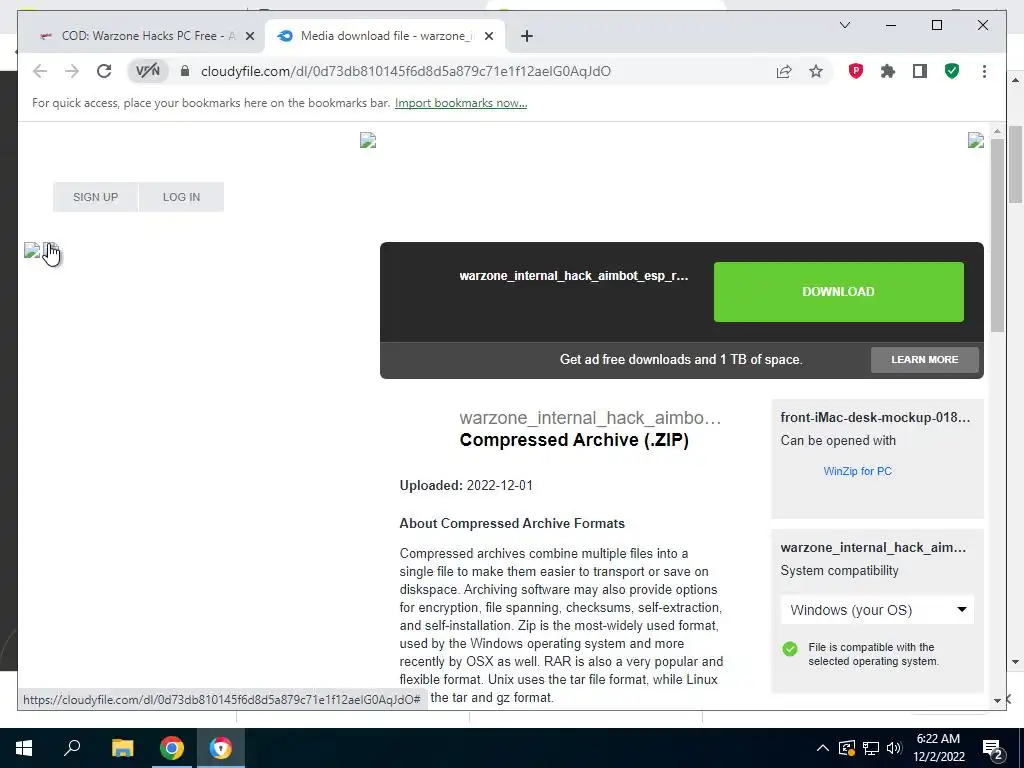Click the Uploaded: 2022-12-01 text

click(x=466, y=486)
